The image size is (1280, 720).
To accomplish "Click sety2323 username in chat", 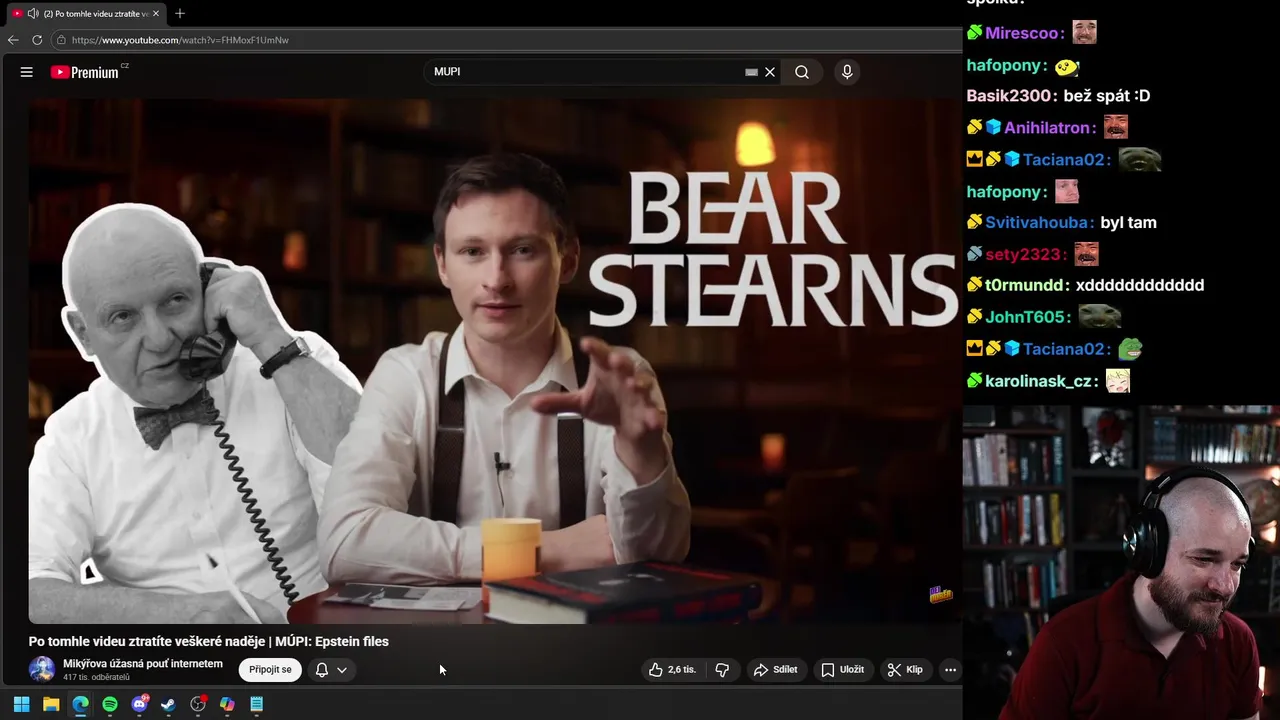I will pyautogui.click(x=1023, y=255).
